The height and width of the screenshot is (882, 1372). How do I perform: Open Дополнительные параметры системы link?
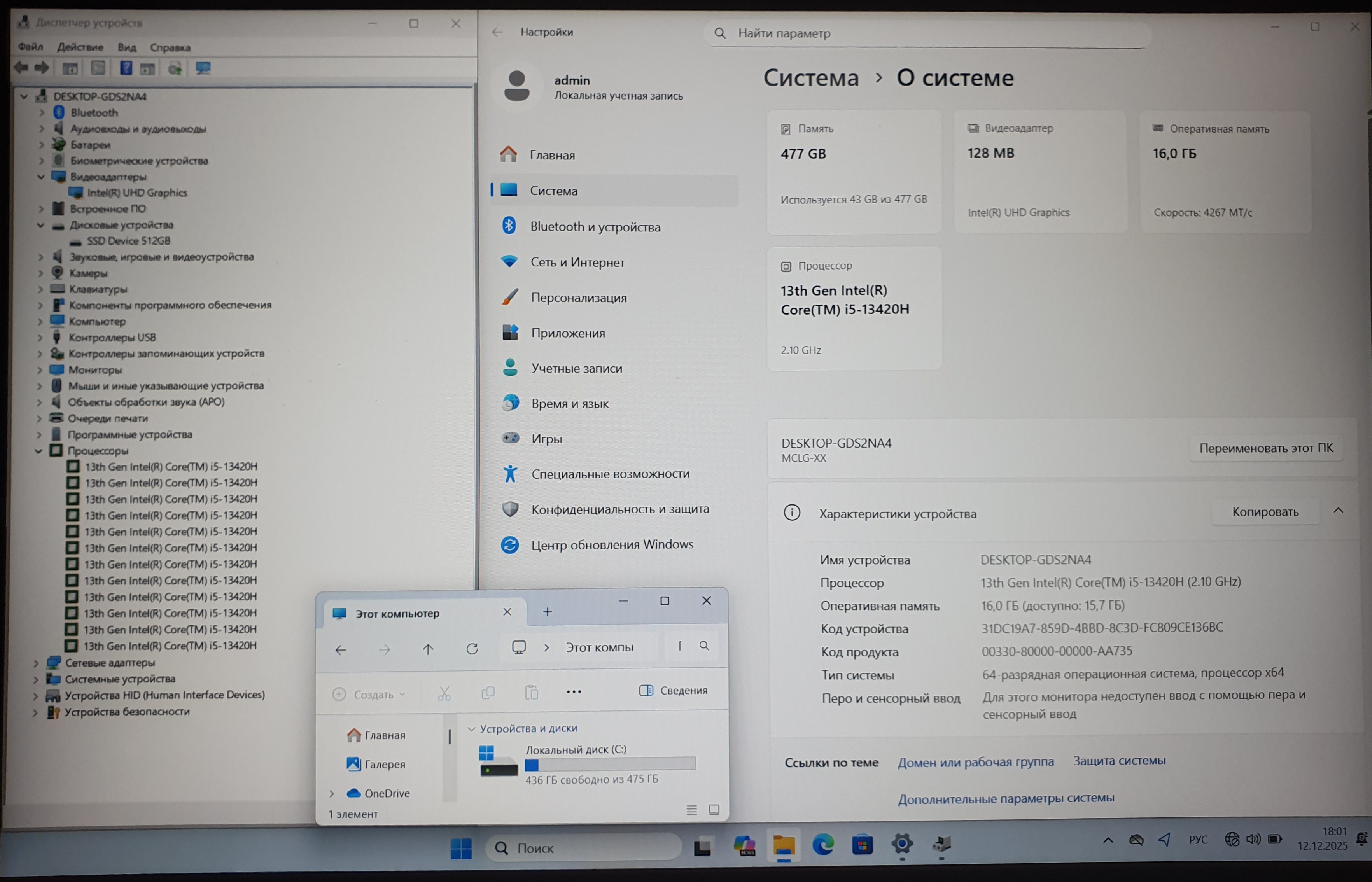(x=1006, y=798)
